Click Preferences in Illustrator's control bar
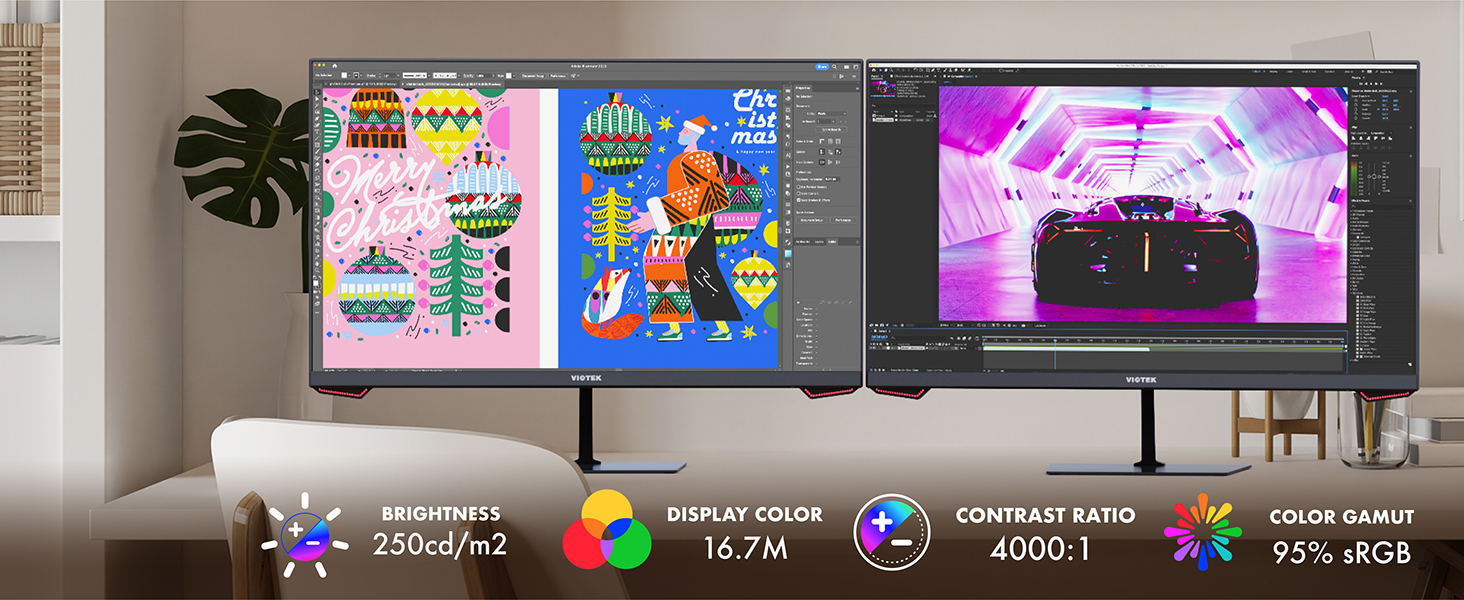1464x600 pixels. coord(558,75)
